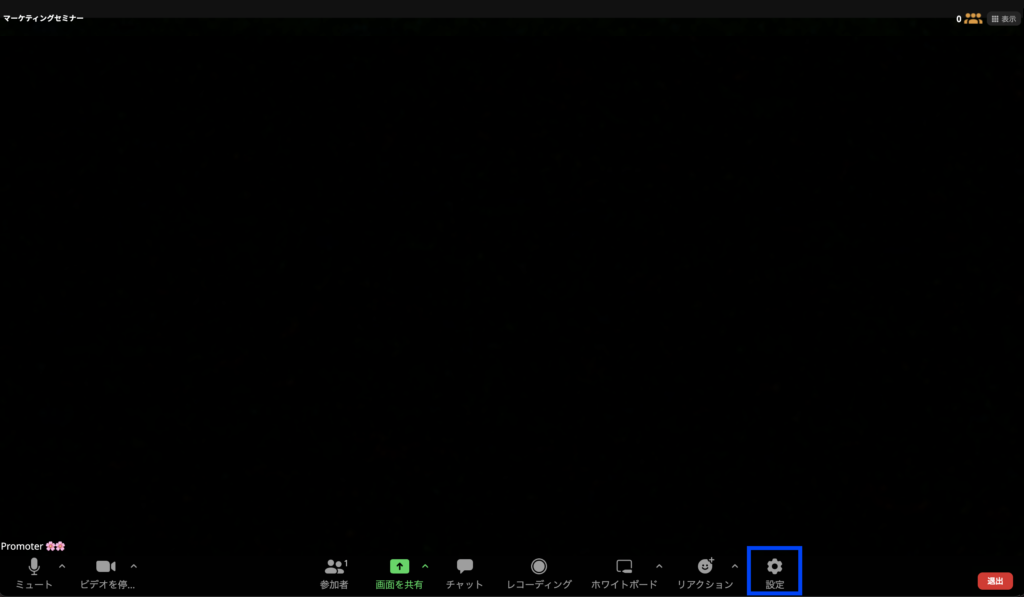Expand the arrow beside リアクション
This screenshot has height=597, width=1024.
(735, 566)
